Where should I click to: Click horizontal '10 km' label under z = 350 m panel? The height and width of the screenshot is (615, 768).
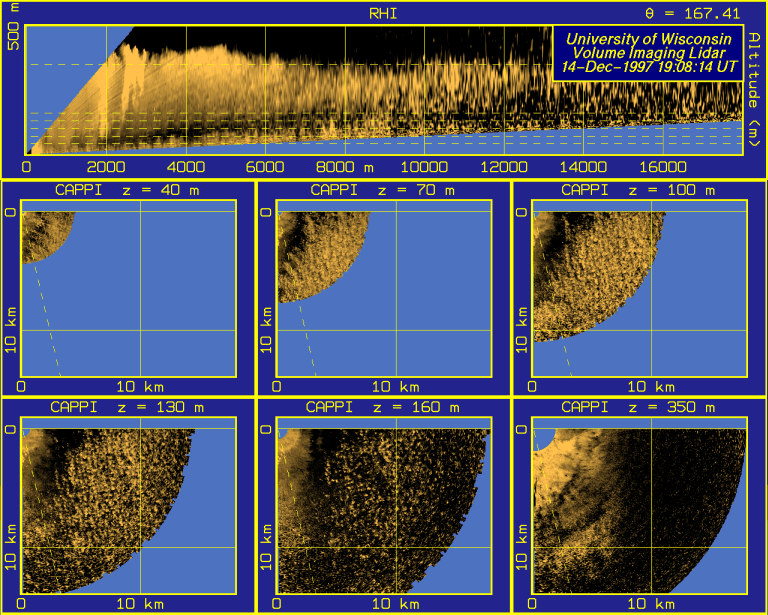(651, 604)
